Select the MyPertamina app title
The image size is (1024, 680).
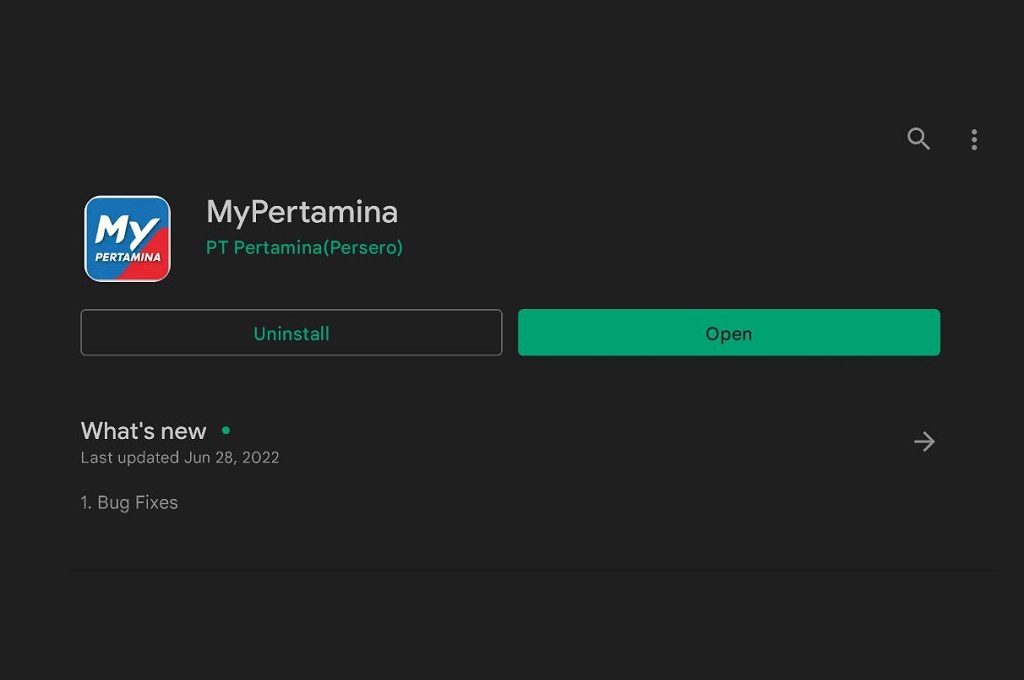(x=302, y=212)
